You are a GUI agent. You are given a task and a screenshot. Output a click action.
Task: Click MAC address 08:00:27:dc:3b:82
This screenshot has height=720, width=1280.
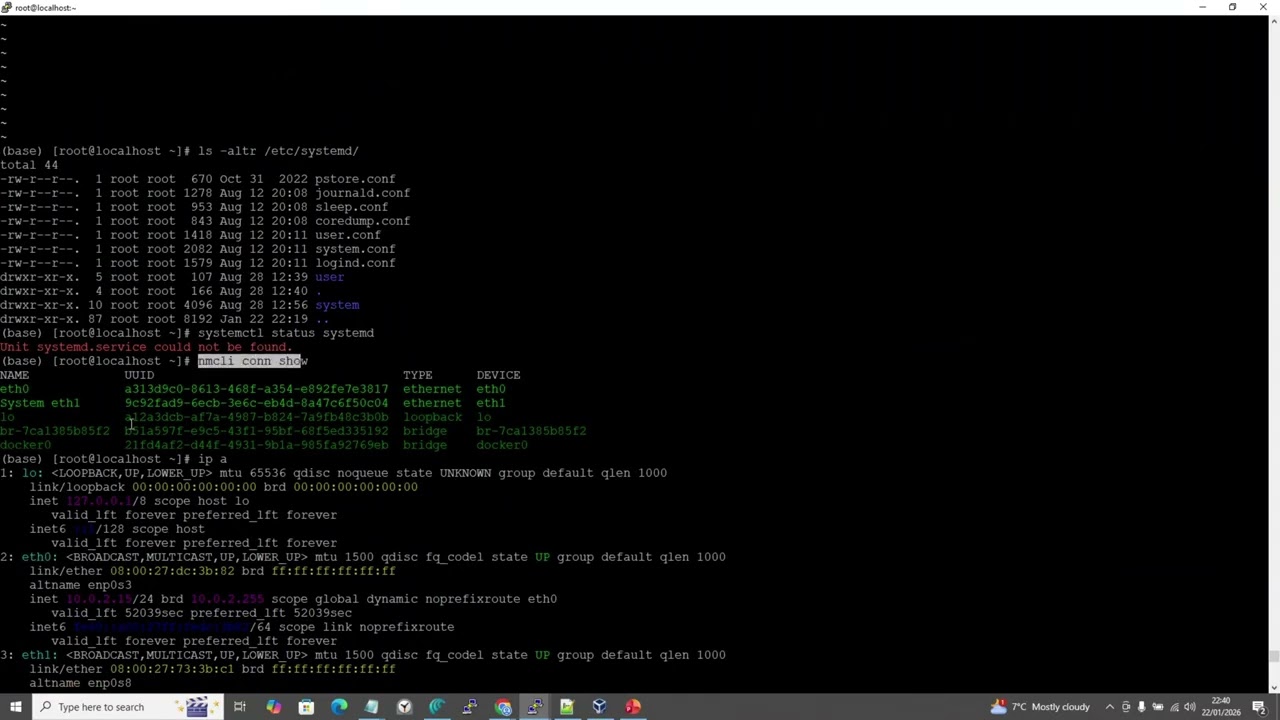tap(172, 571)
